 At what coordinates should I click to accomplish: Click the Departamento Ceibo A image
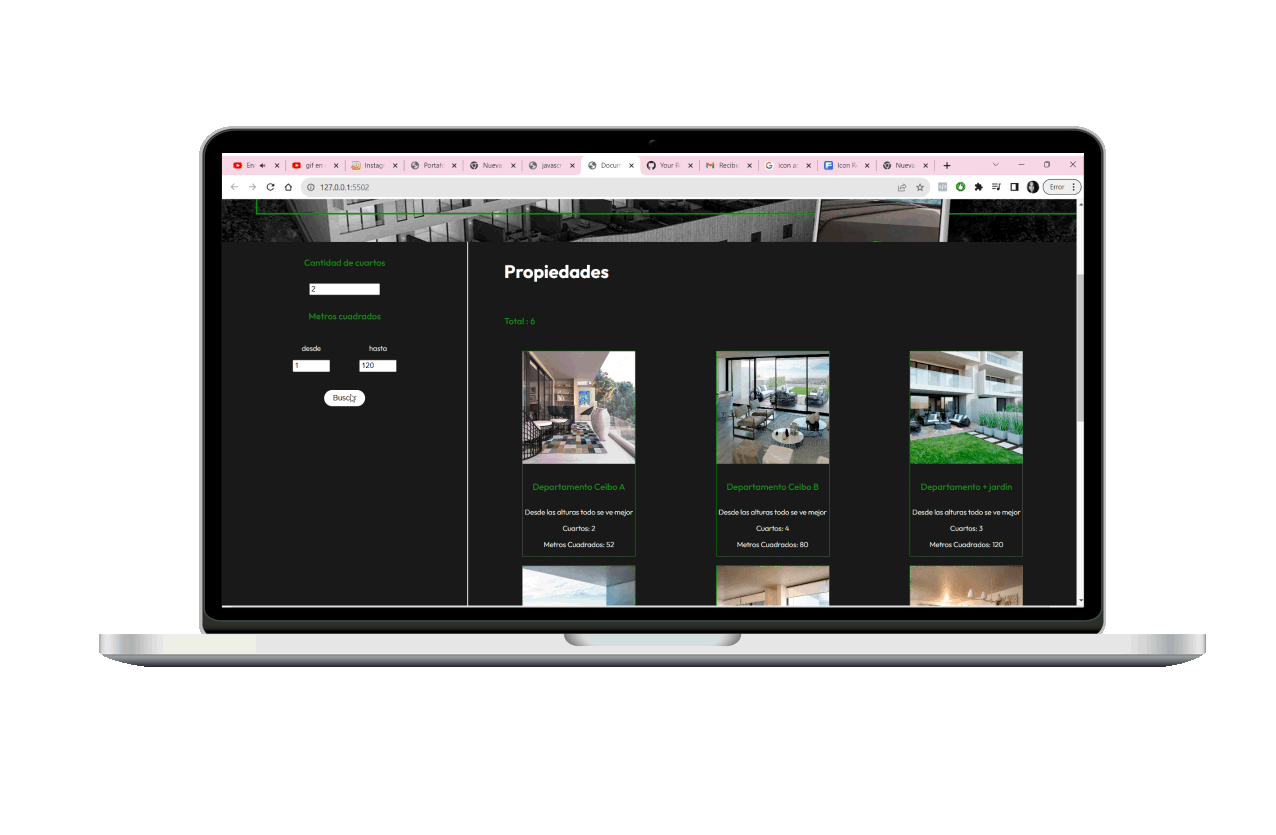pos(579,407)
